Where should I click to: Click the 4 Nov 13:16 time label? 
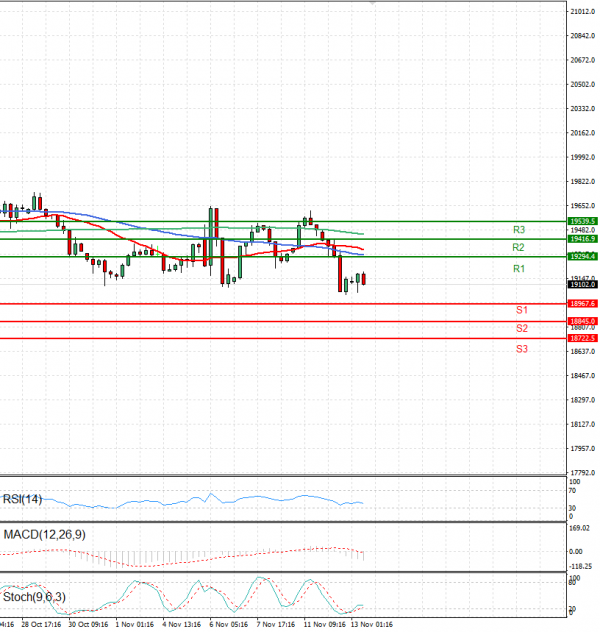[182, 624]
